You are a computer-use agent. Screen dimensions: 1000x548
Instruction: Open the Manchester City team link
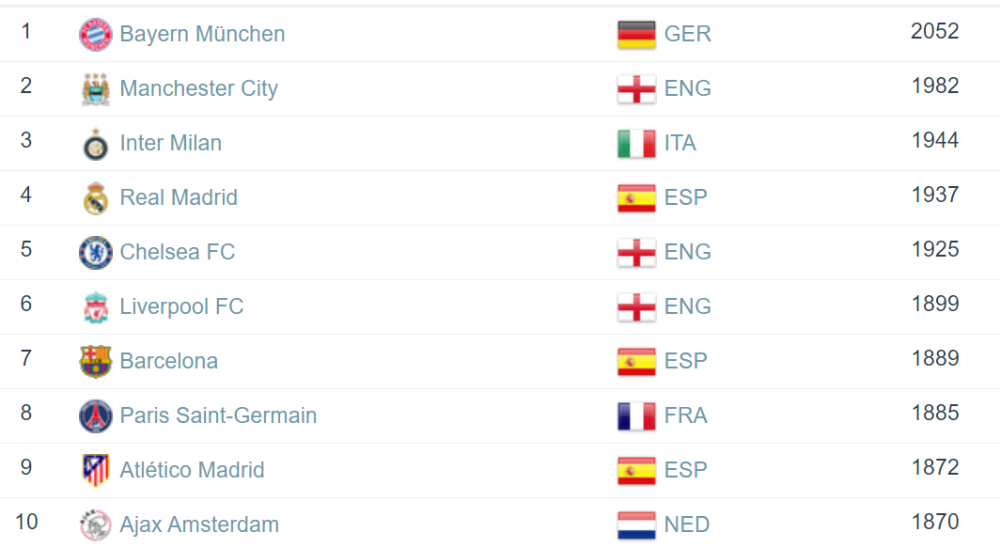click(199, 88)
